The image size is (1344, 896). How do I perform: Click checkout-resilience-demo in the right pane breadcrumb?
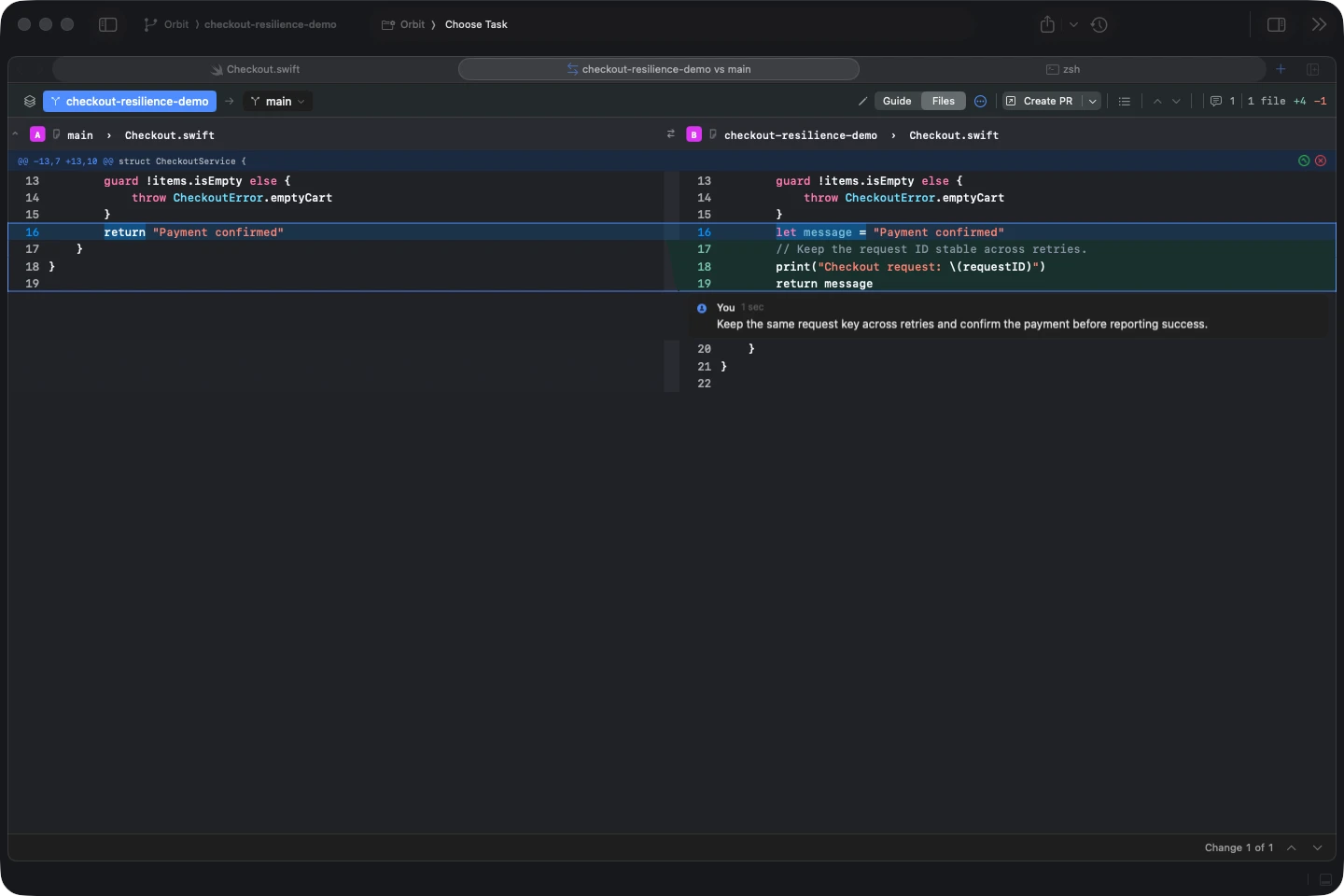[801, 135]
